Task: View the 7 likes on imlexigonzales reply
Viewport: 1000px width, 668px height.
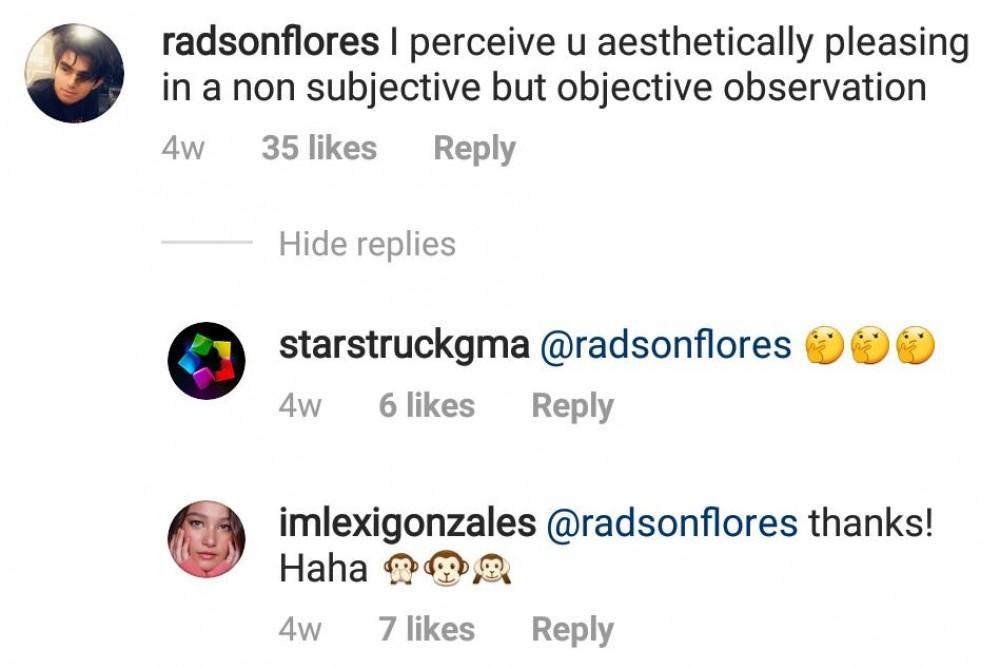Action: click(427, 629)
